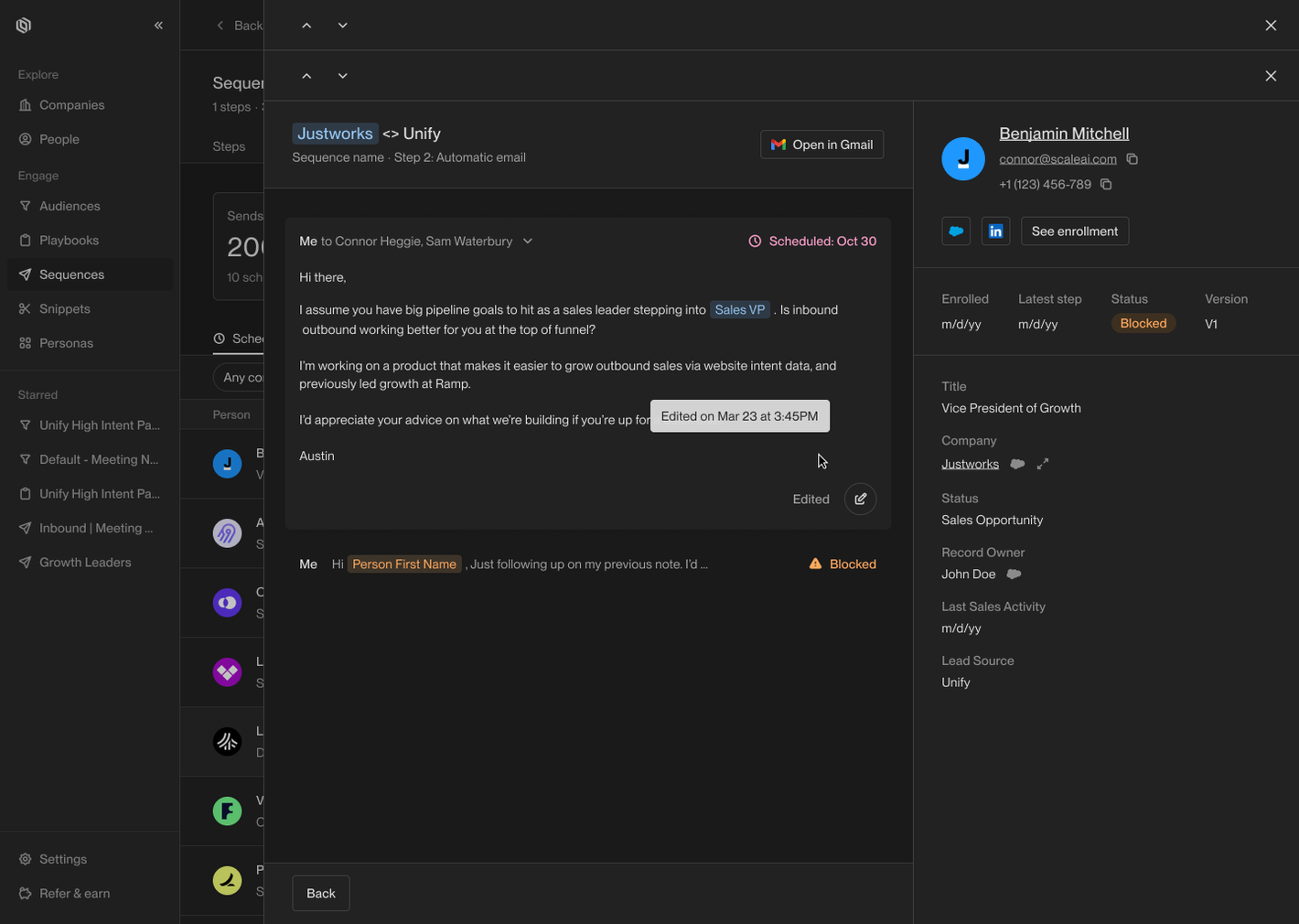
Task: Click the Justworks company tag in the title
Action: (335, 134)
